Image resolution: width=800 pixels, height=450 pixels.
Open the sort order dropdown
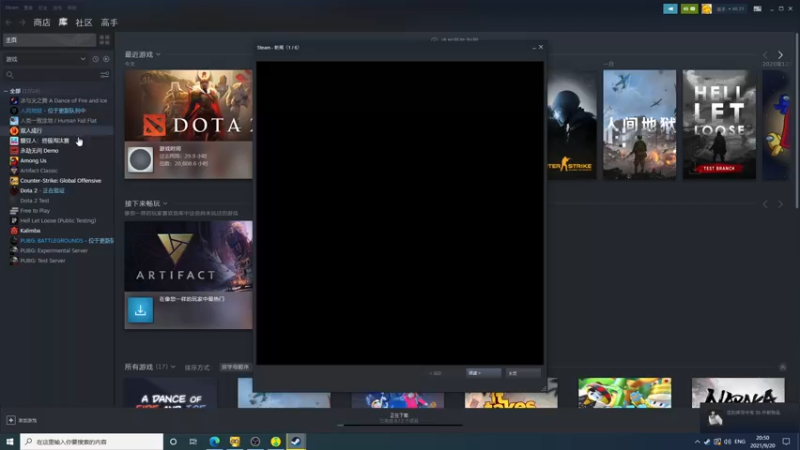click(235, 367)
